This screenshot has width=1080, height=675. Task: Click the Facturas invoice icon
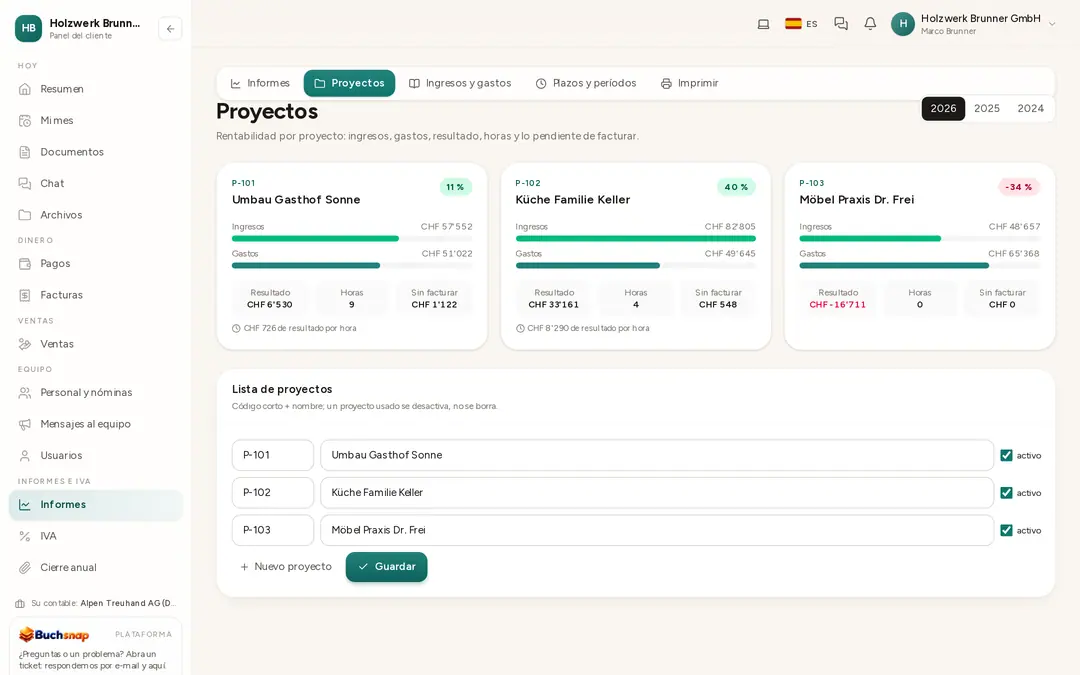25,295
